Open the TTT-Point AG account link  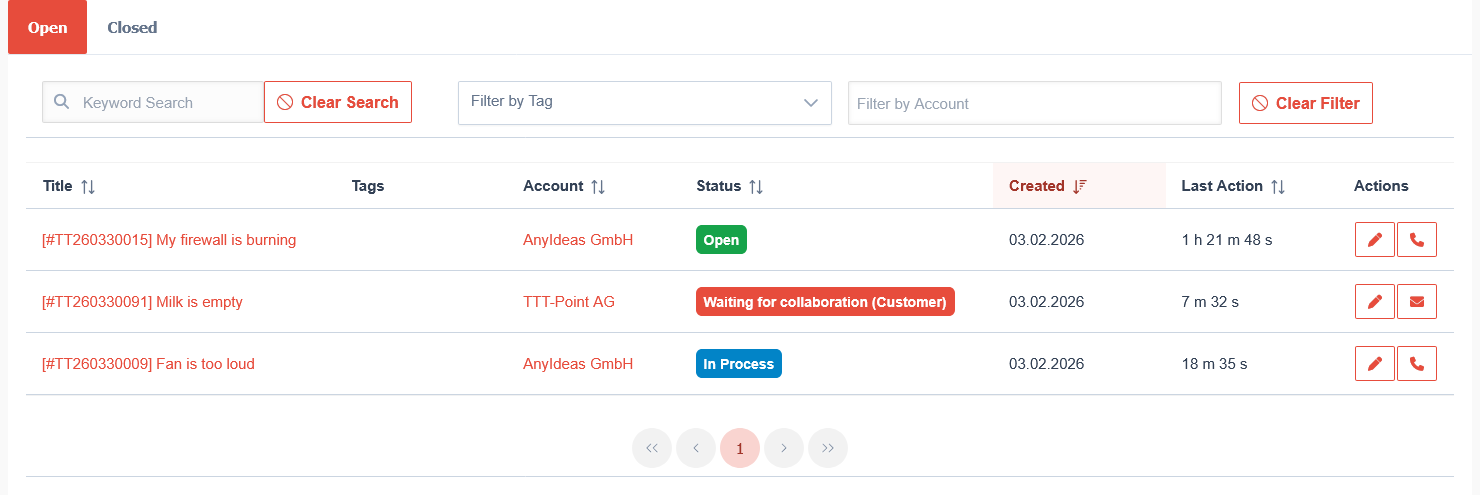click(x=569, y=302)
